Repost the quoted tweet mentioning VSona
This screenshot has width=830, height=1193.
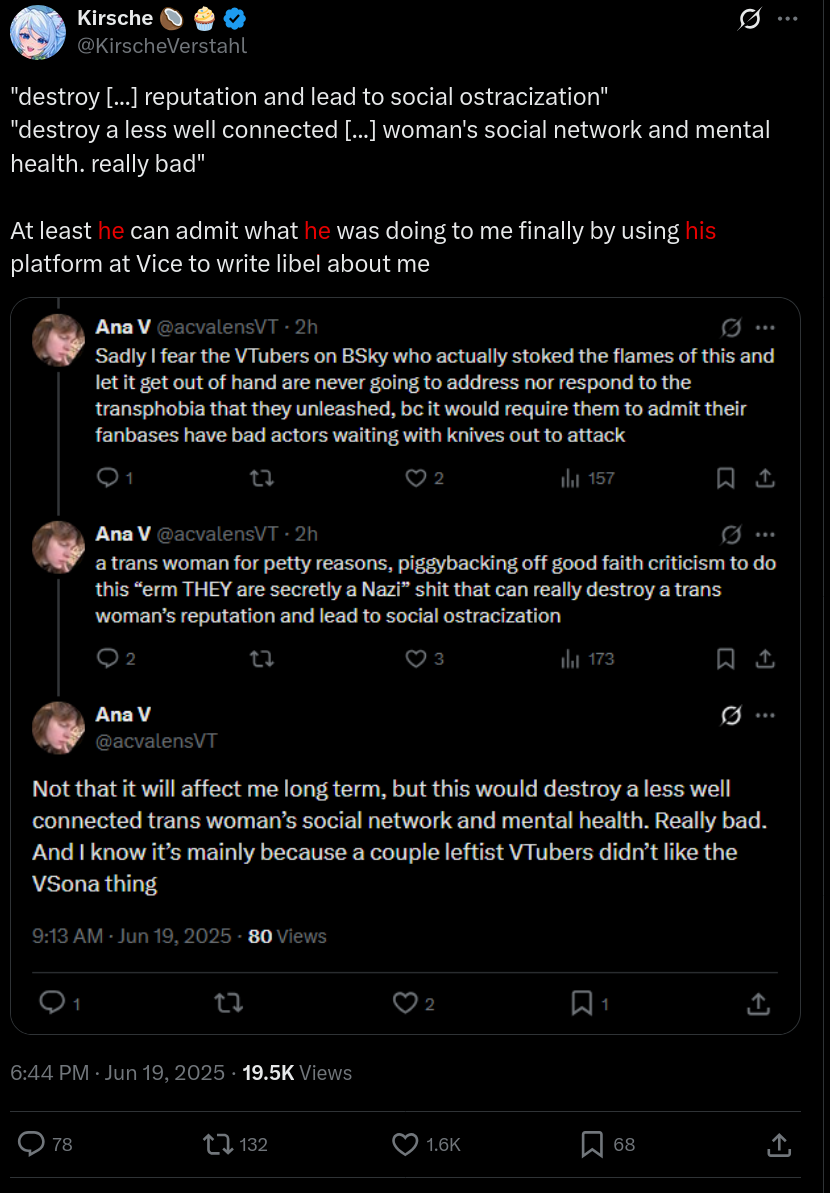point(229,1003)
